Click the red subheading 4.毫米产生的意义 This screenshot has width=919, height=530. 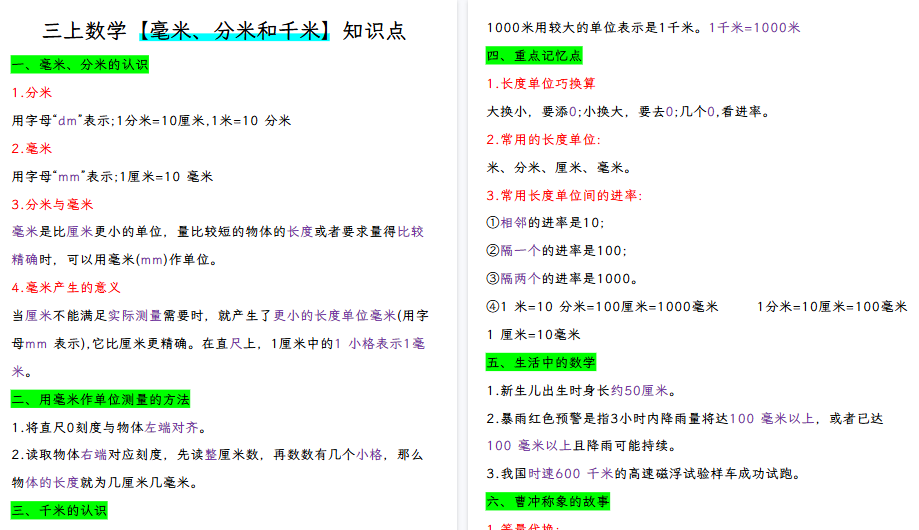coord(66,288)
